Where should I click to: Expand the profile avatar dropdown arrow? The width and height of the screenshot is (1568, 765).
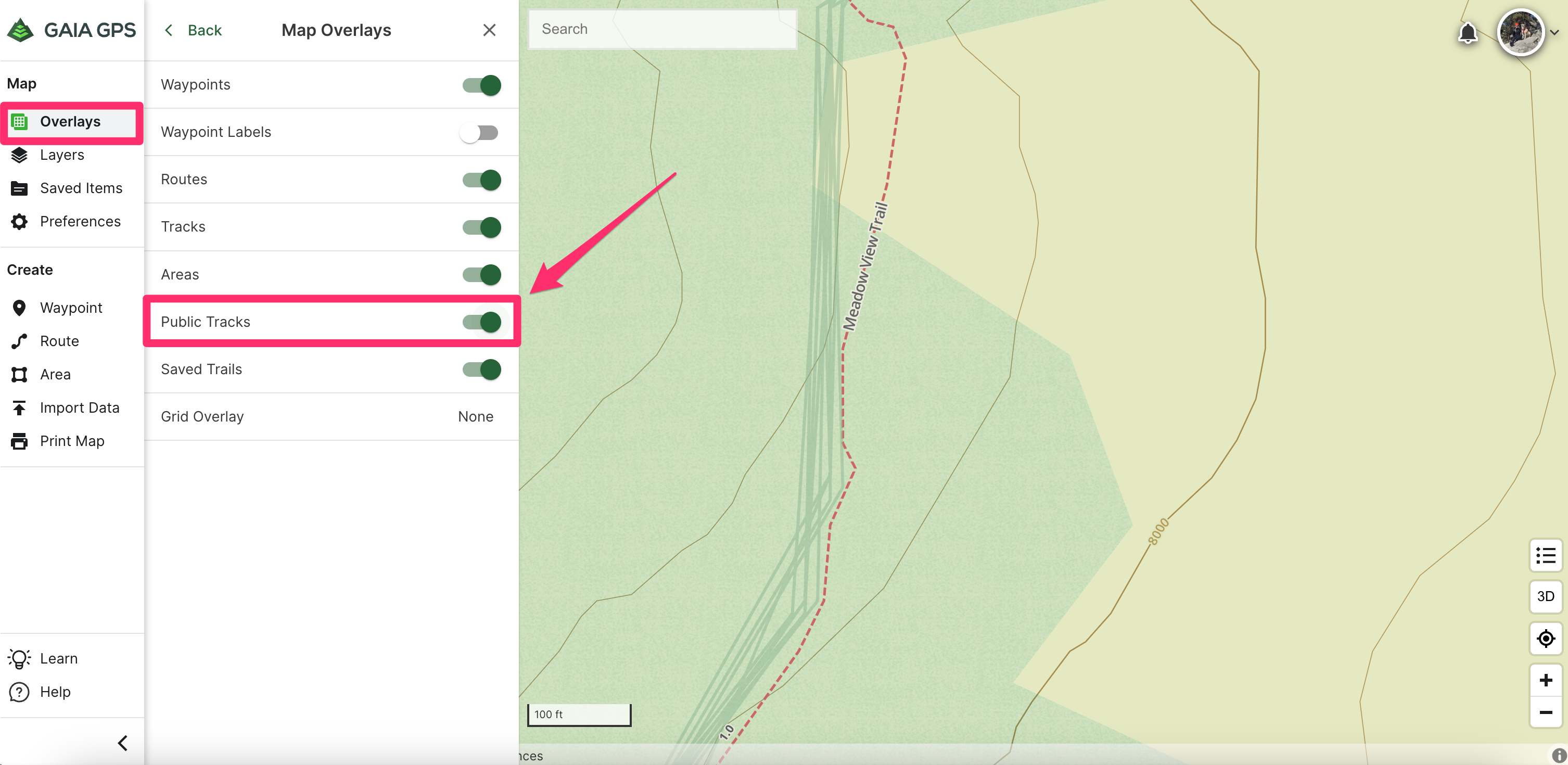pos(1554,33)
